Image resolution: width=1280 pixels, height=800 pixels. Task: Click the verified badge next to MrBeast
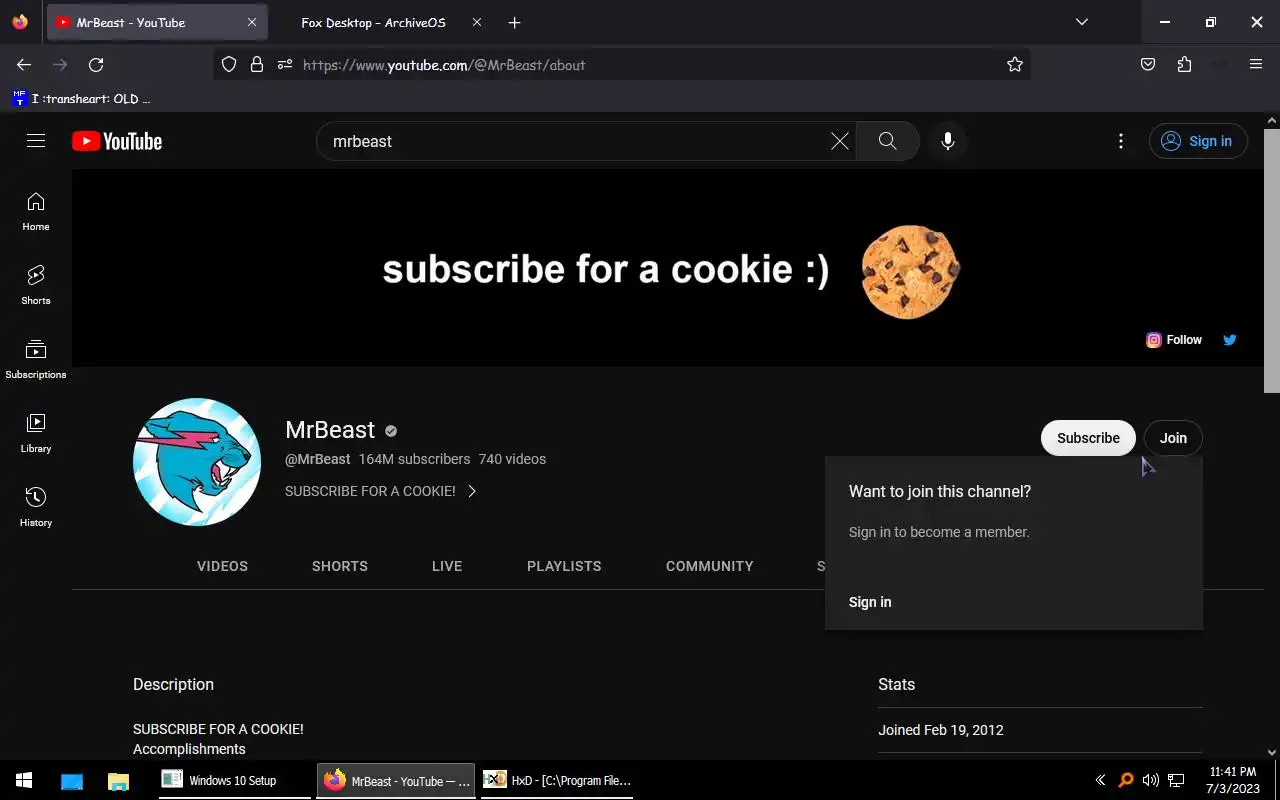click(391, 431)
